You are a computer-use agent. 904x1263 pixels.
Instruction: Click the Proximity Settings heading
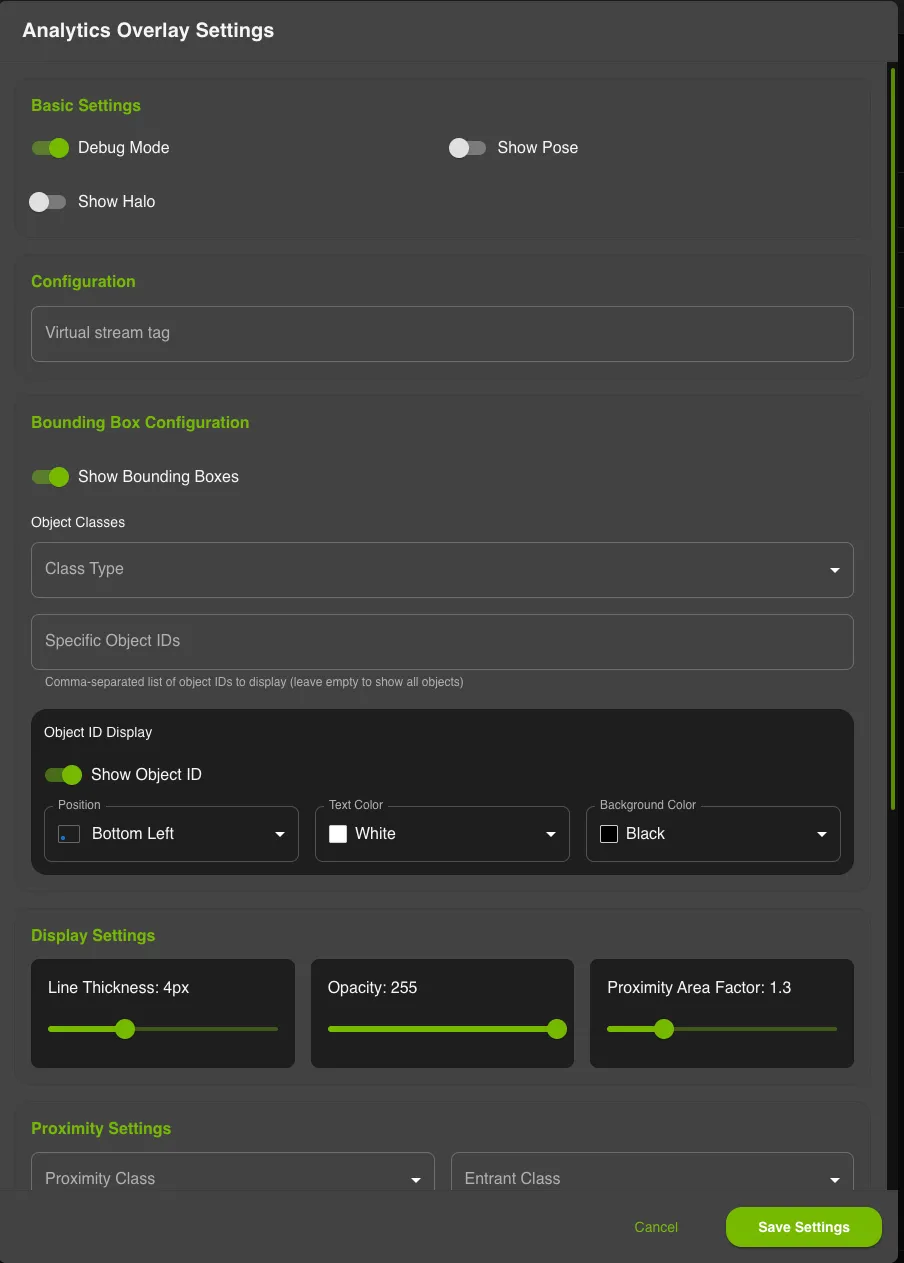tap(101, 1129)
